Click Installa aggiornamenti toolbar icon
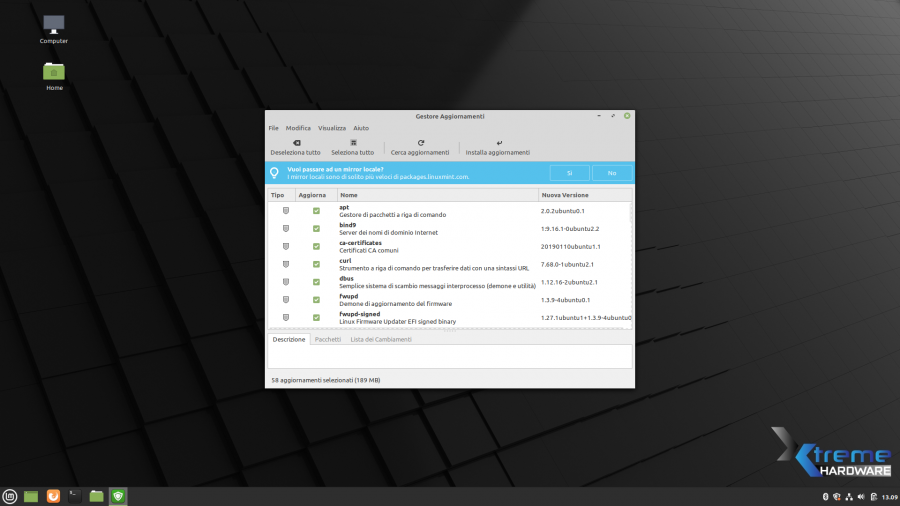The height and width of the screenshot is (506, 900). click(x=497, y=143)
